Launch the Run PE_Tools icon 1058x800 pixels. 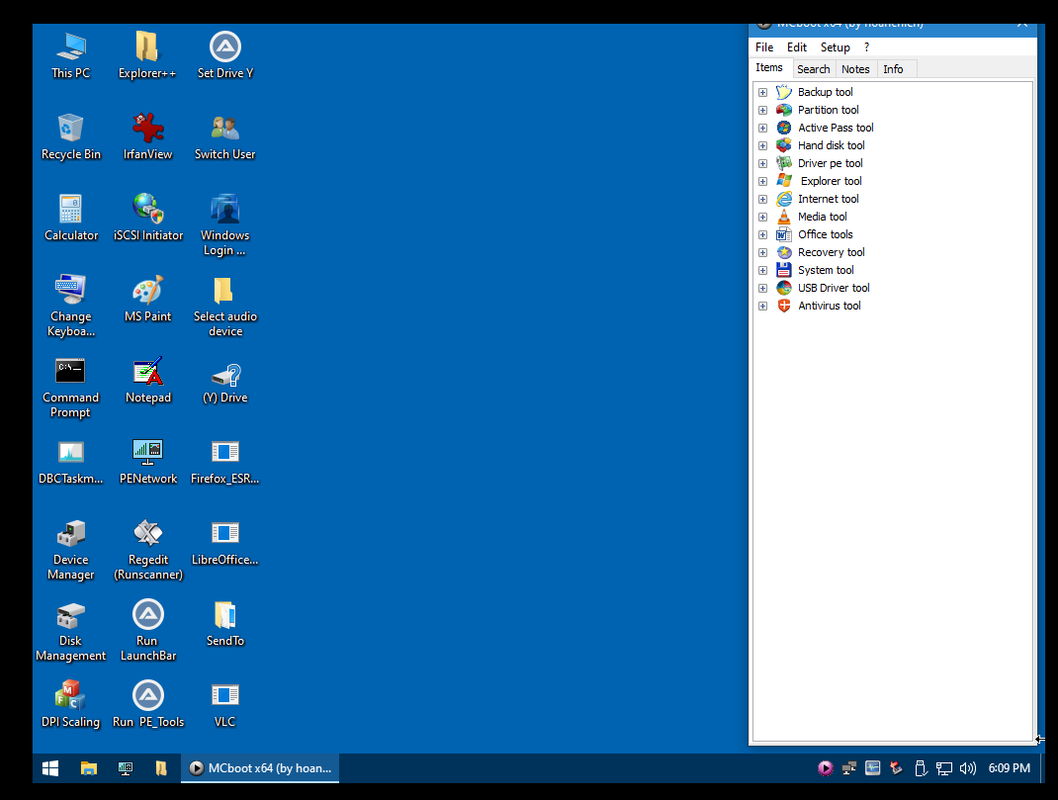148,704
